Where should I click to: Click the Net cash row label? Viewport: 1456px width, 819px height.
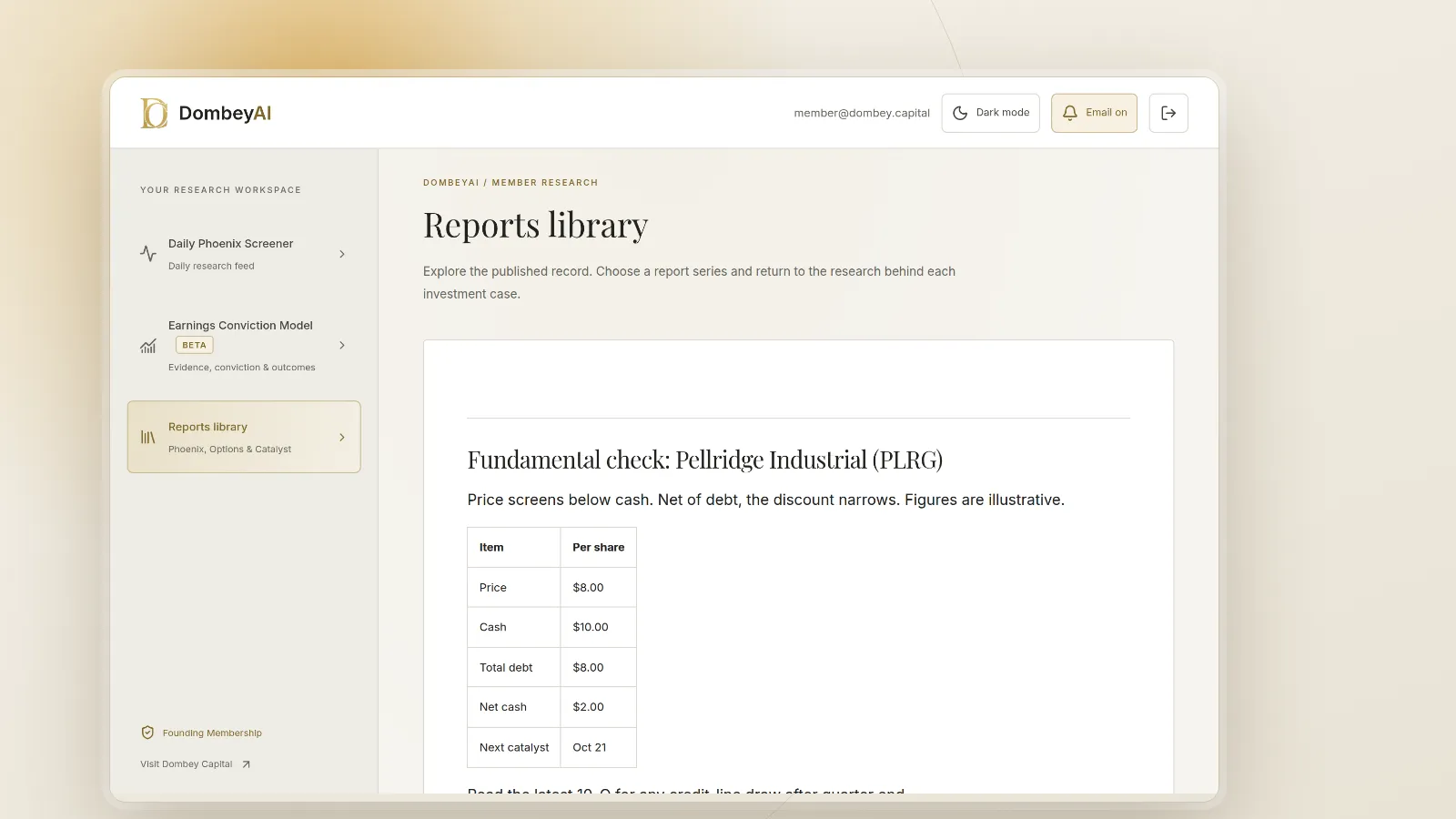point(503,707)
